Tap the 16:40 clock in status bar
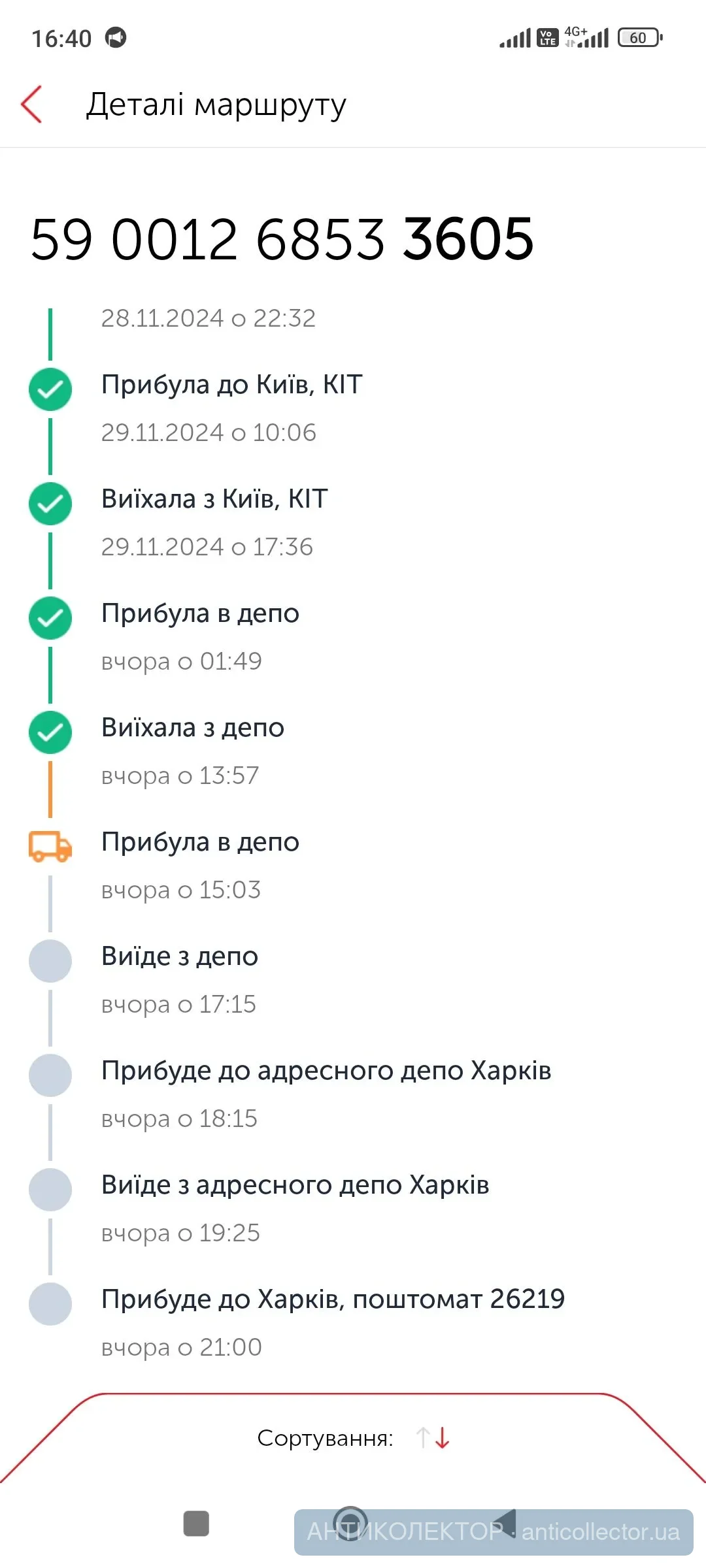Screen dimensions: 706x1568 [x=61, y=39]
